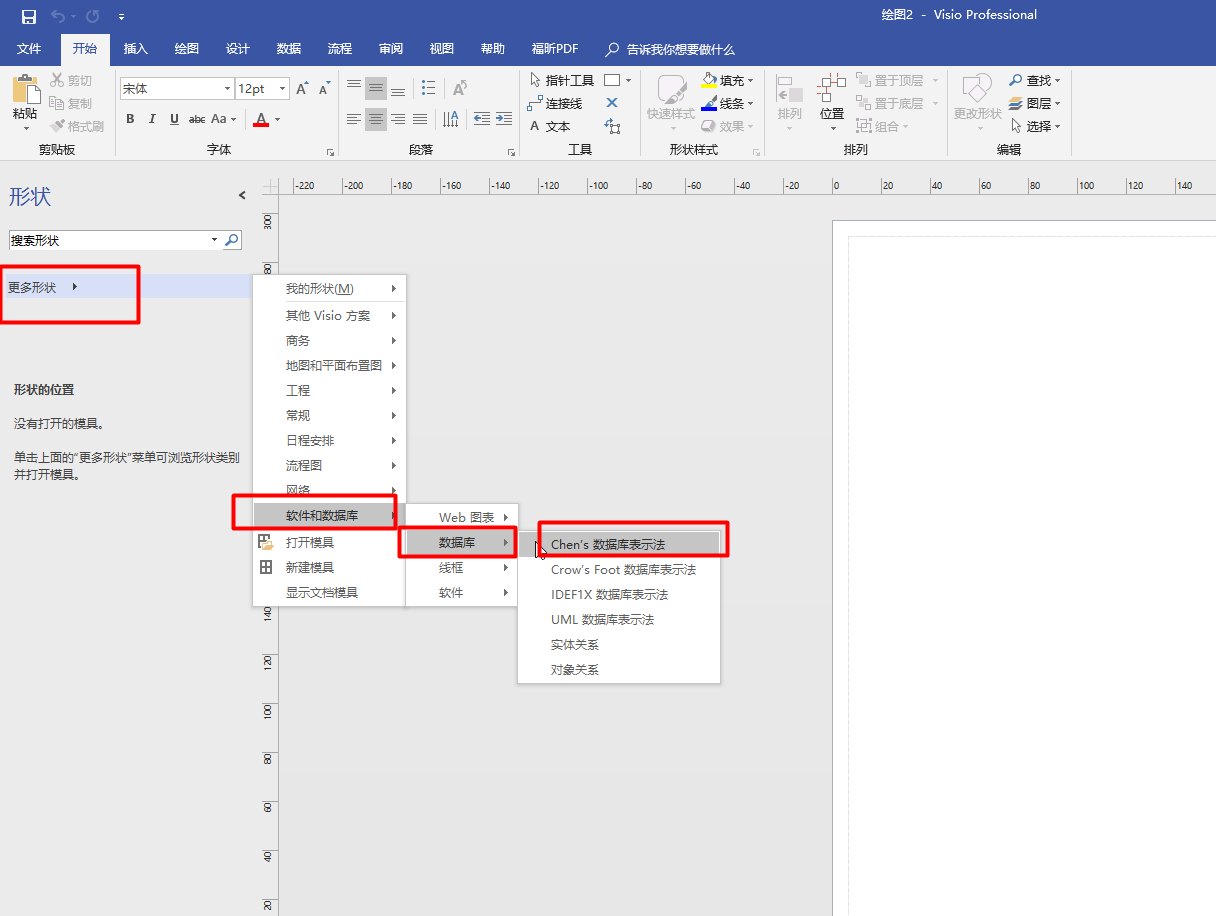Toggle underline formatting
Screen dimensions: 1216x916
tap(171, 118)
